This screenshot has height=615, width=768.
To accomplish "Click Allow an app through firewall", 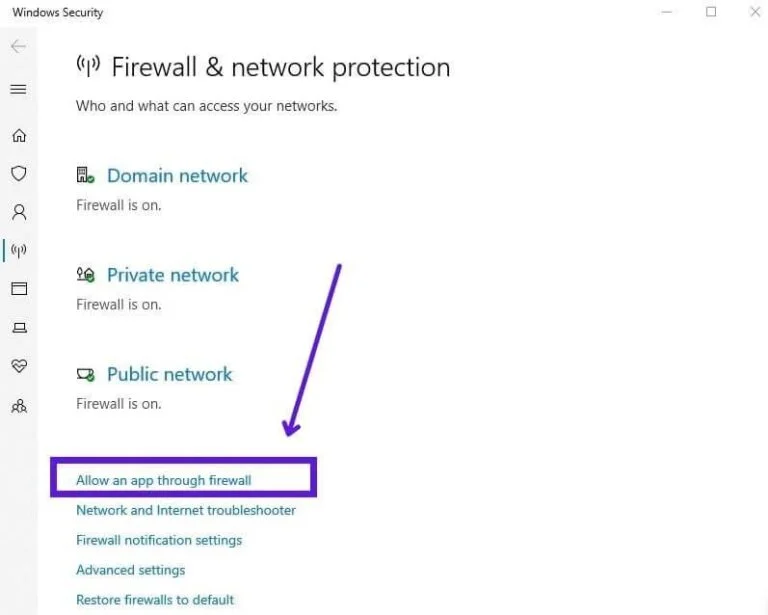I will tap(164, 480).
